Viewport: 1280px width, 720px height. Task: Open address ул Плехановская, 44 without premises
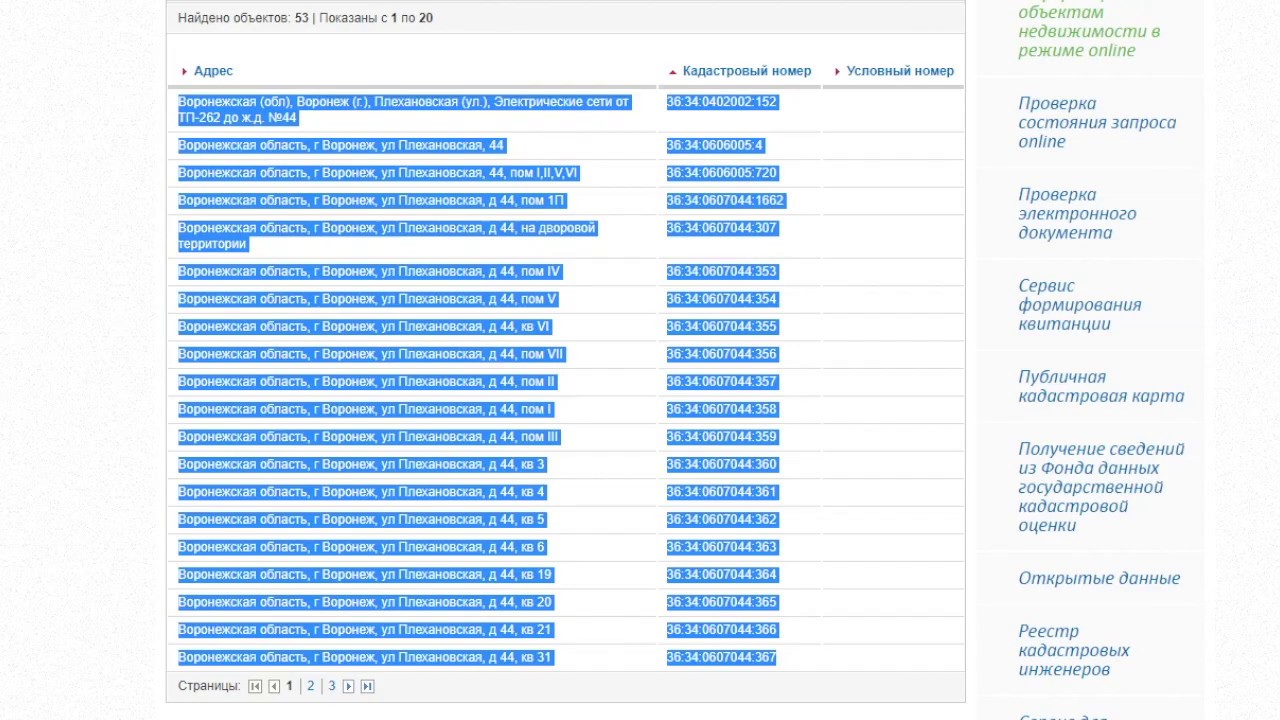coord(341,146)
